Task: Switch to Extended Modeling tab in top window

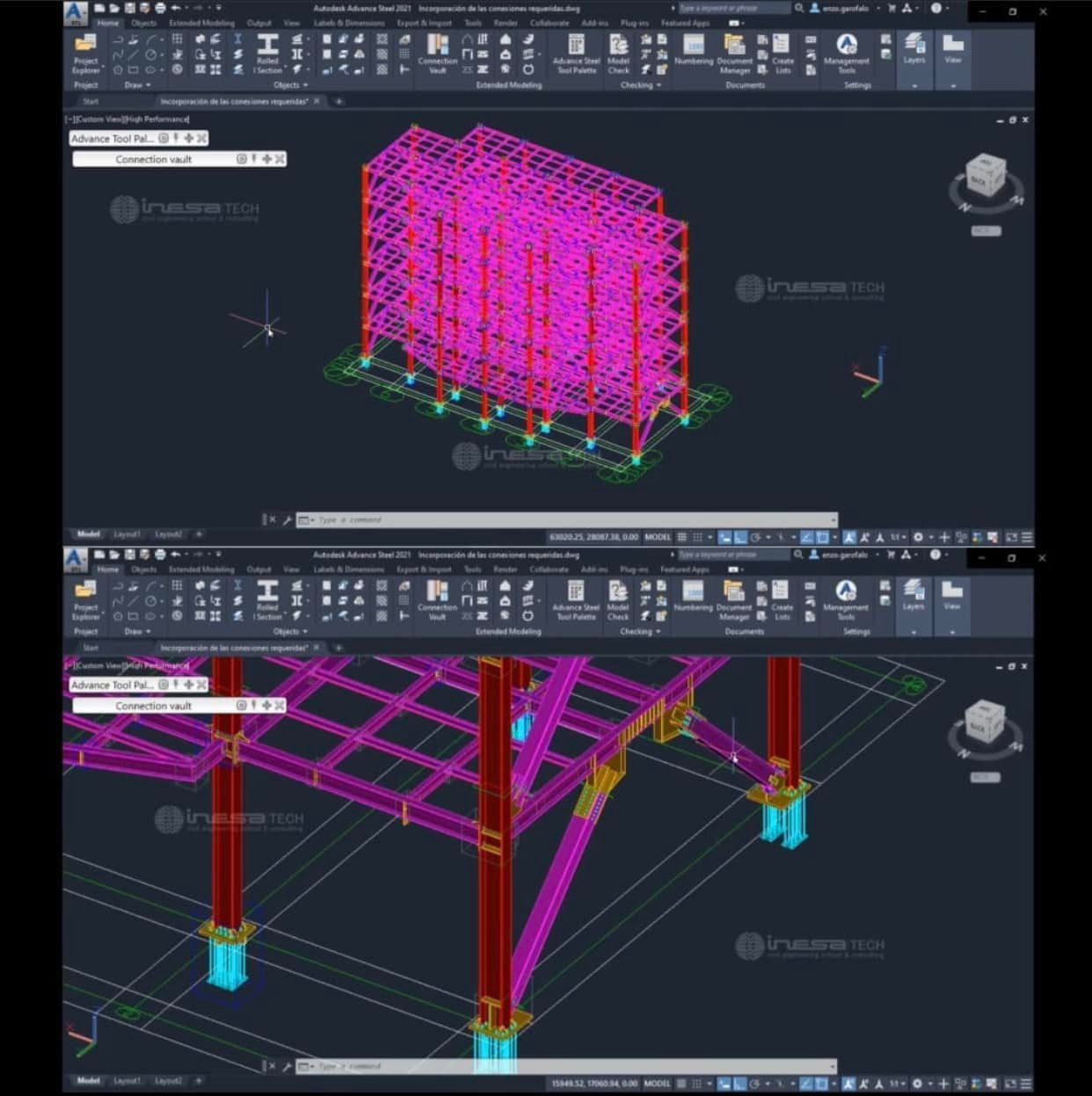Action: click(x=201, y=23)
